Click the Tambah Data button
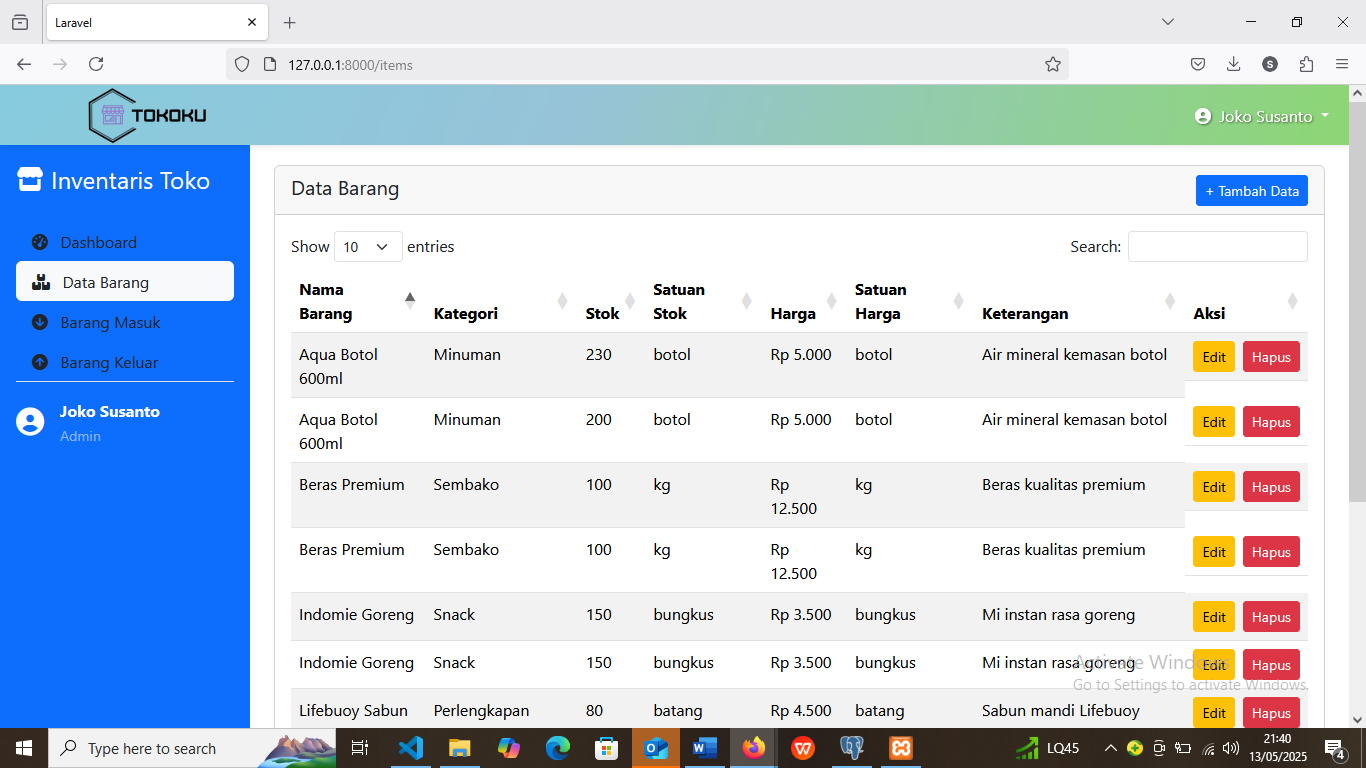 pyautogui.click(x=1251, y=190)
